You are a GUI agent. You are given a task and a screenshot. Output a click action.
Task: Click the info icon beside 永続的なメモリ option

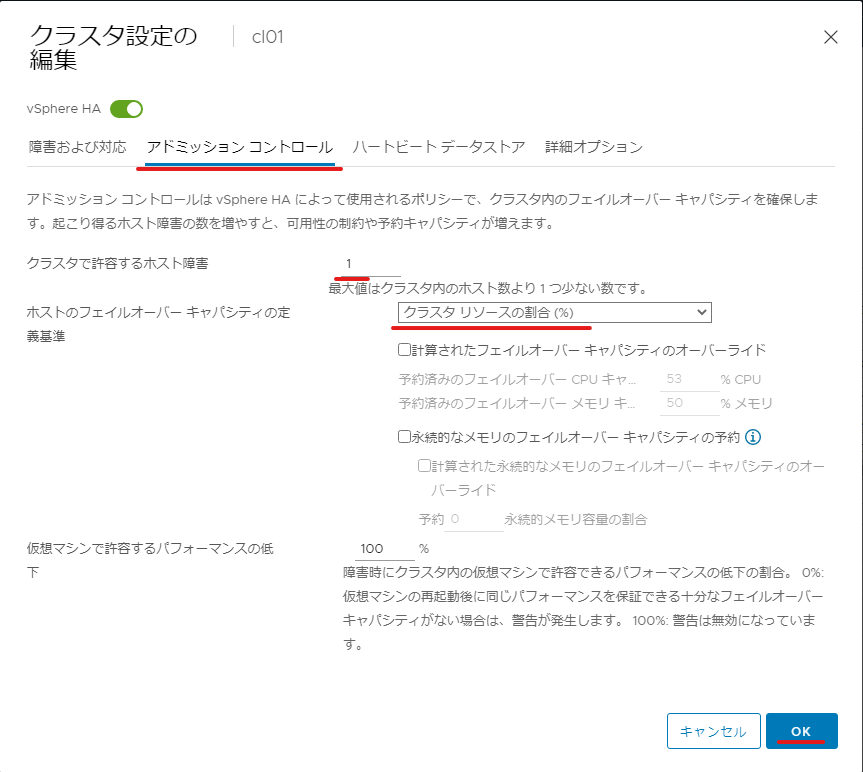click(x=753, y=437)
